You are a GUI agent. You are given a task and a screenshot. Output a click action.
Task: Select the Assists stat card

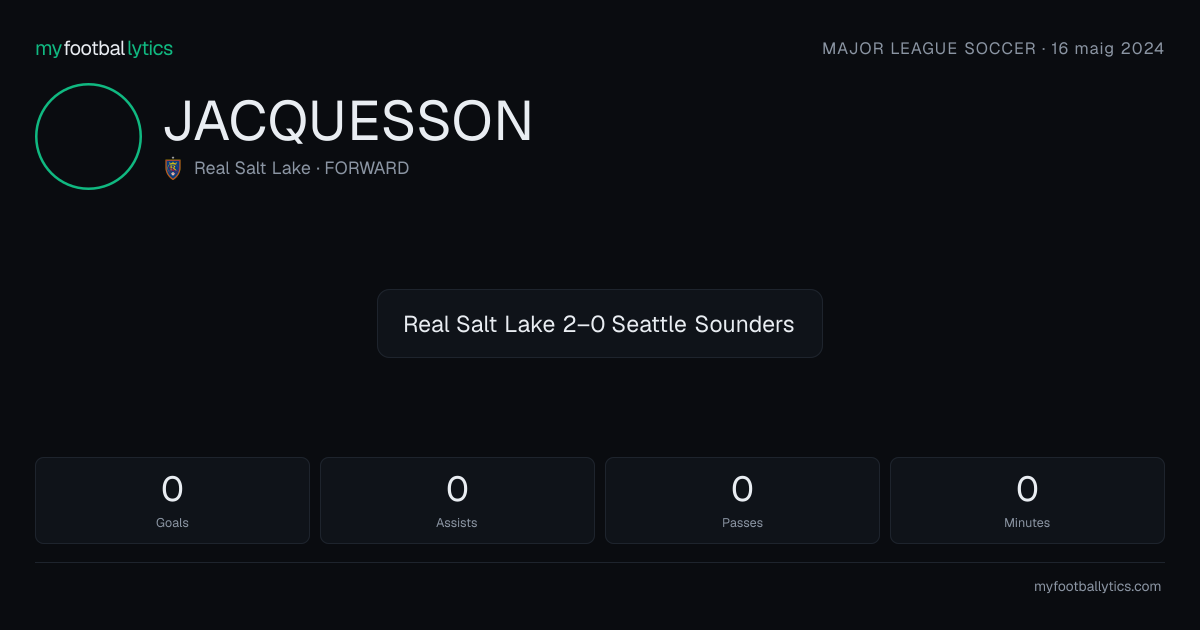(x=457, y=500)
